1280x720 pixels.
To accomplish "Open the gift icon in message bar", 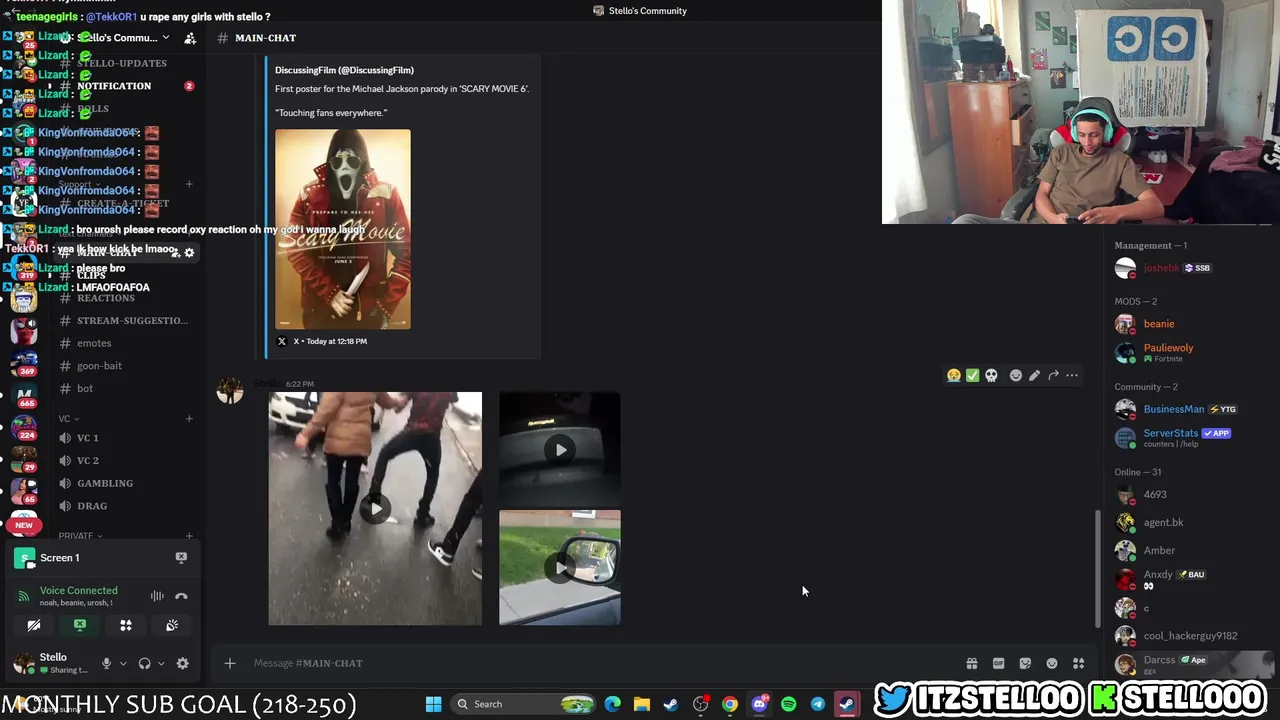I will 971,663.
